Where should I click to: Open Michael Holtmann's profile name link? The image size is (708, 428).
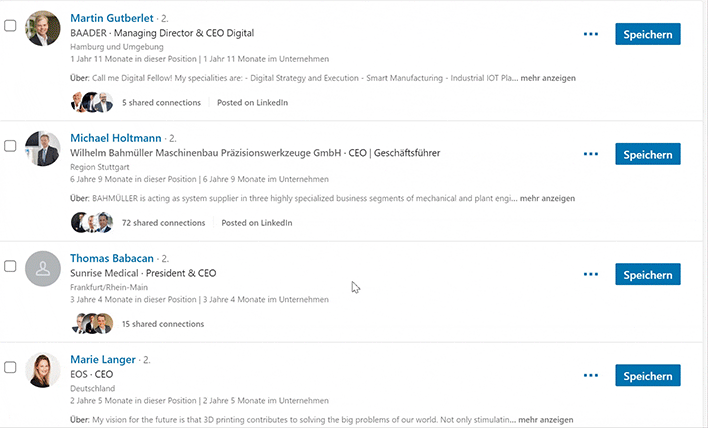116,138
